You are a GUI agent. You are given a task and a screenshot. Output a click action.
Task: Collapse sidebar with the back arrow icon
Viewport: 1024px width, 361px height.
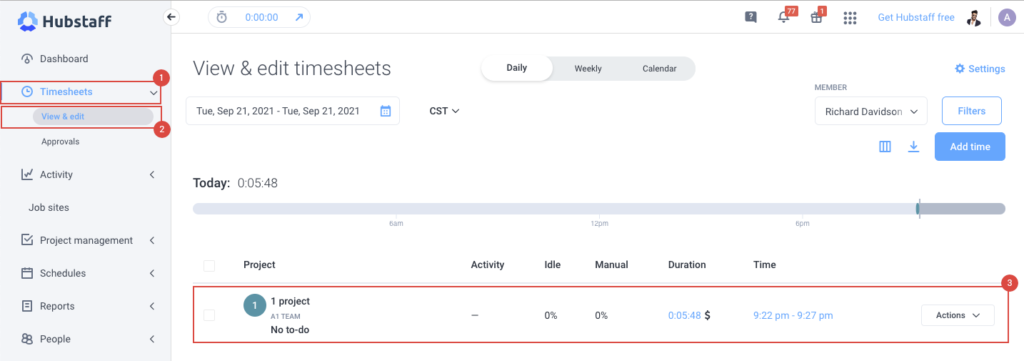pos(171,18)
